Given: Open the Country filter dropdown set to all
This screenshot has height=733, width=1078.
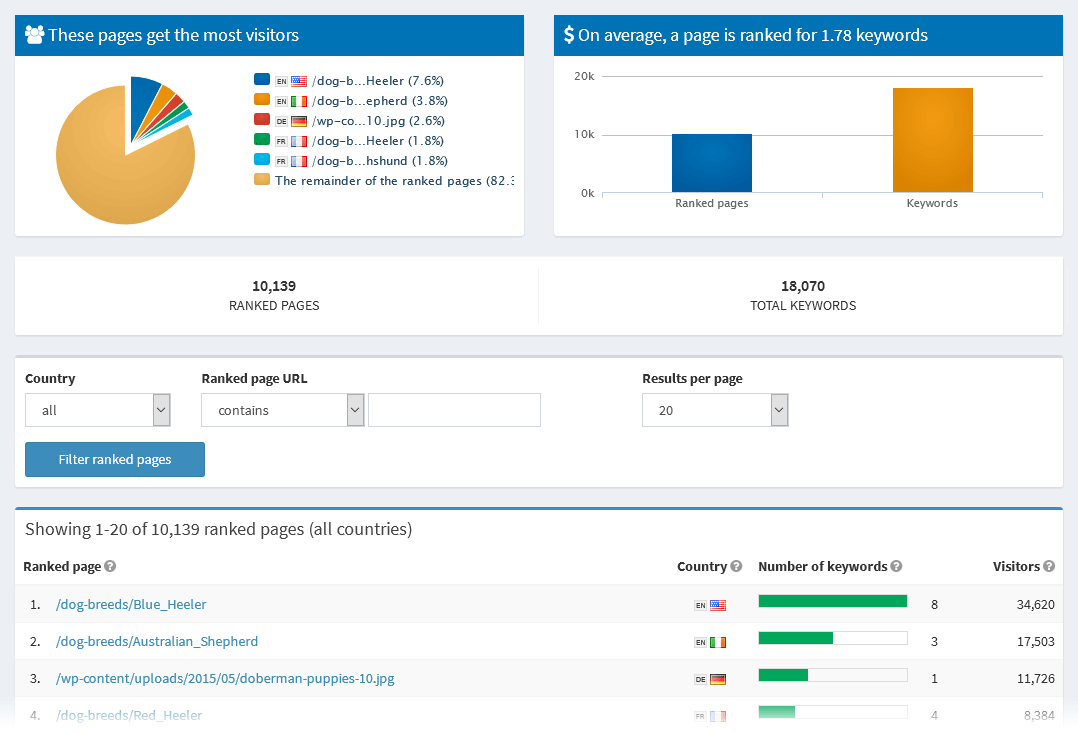Looking at the screenshot, I should [97, 410].
